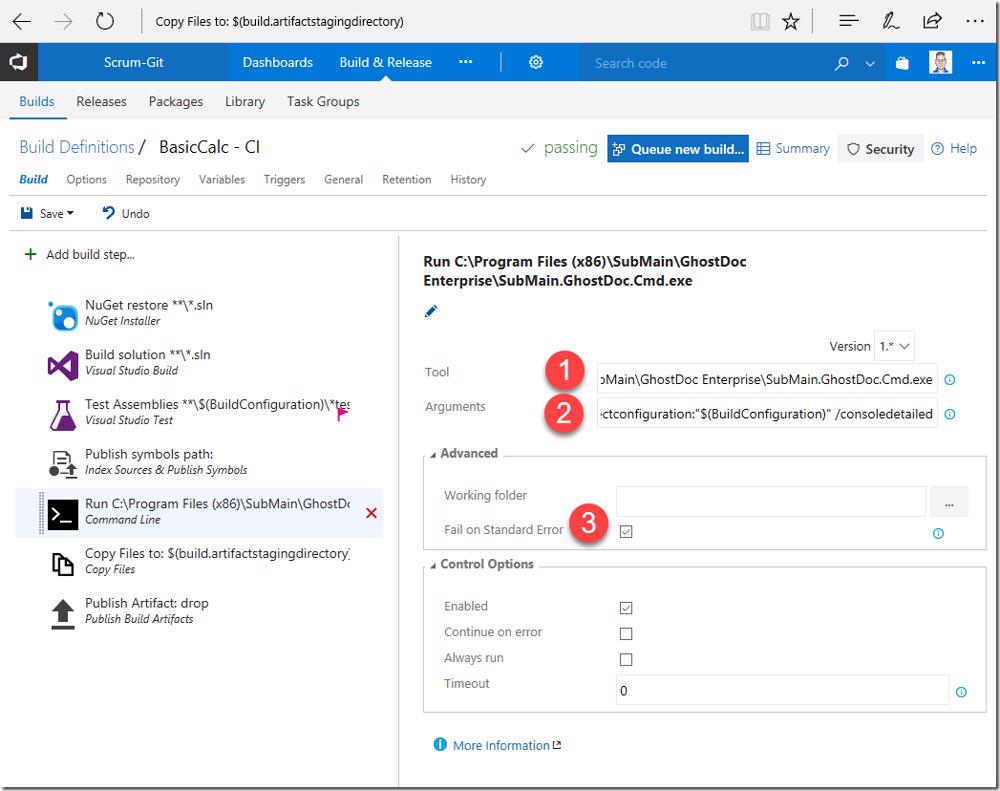1000x791 pixels.
Task: Toggle the Enabled checkbox
Action: tap(626, 608)
